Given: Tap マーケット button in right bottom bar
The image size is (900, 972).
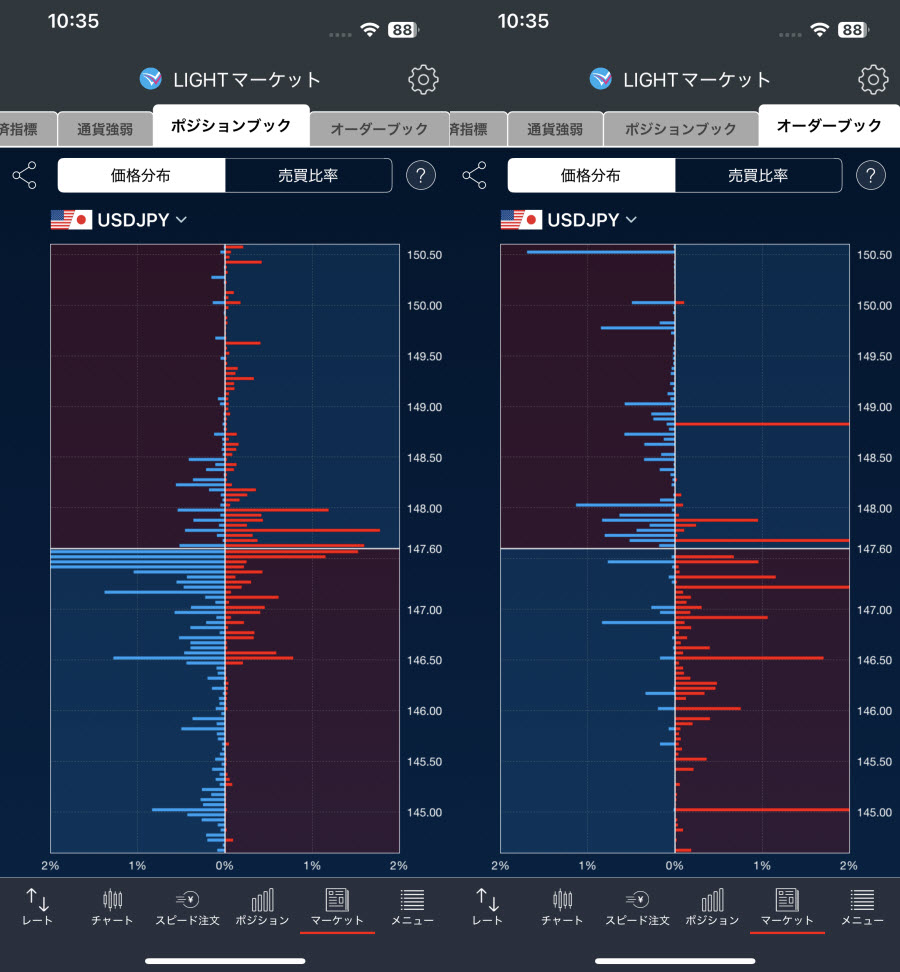Looking at the screenshot, I should pos(787,907).
